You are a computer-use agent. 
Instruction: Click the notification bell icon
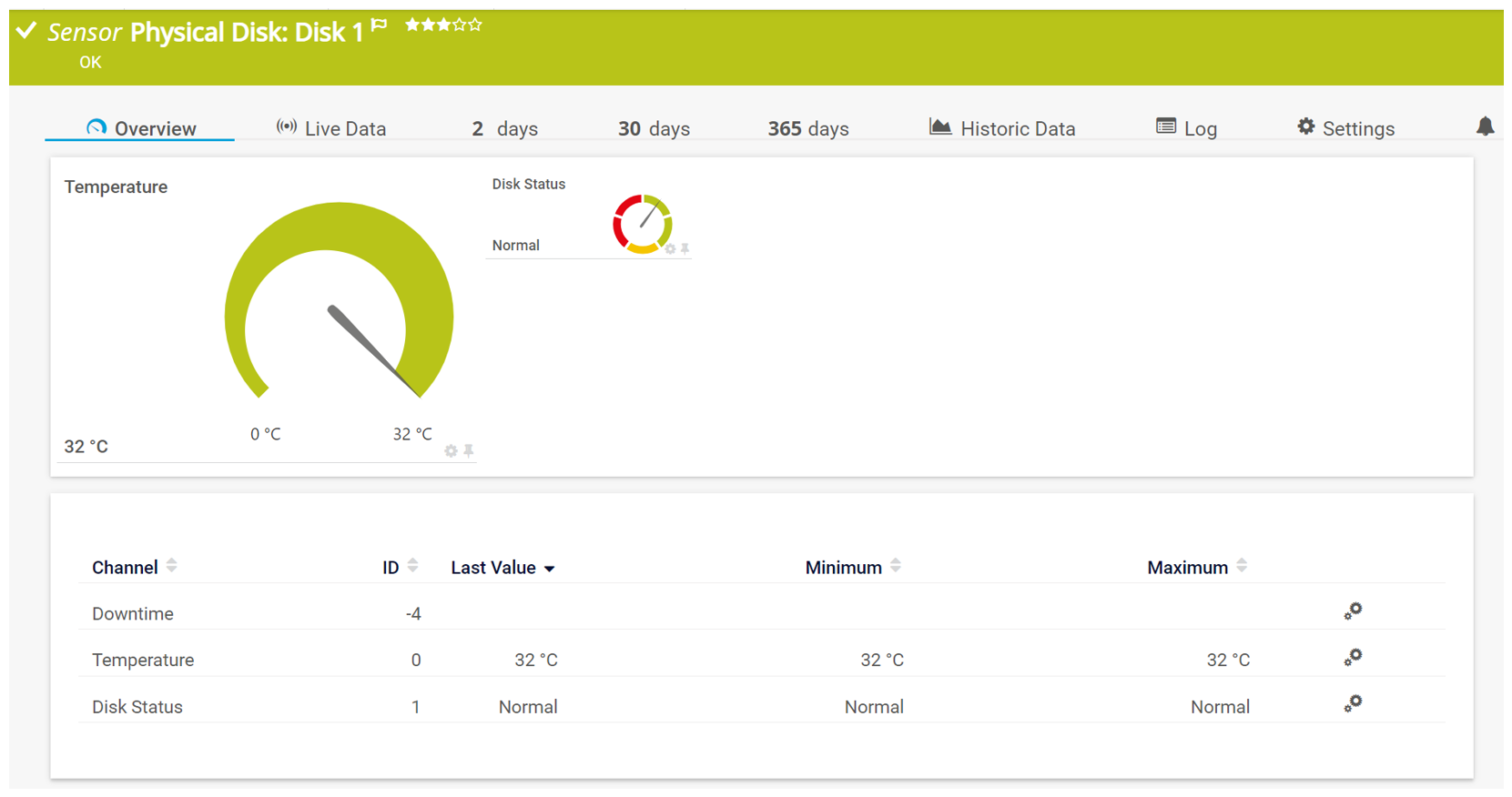(1485, 126)
